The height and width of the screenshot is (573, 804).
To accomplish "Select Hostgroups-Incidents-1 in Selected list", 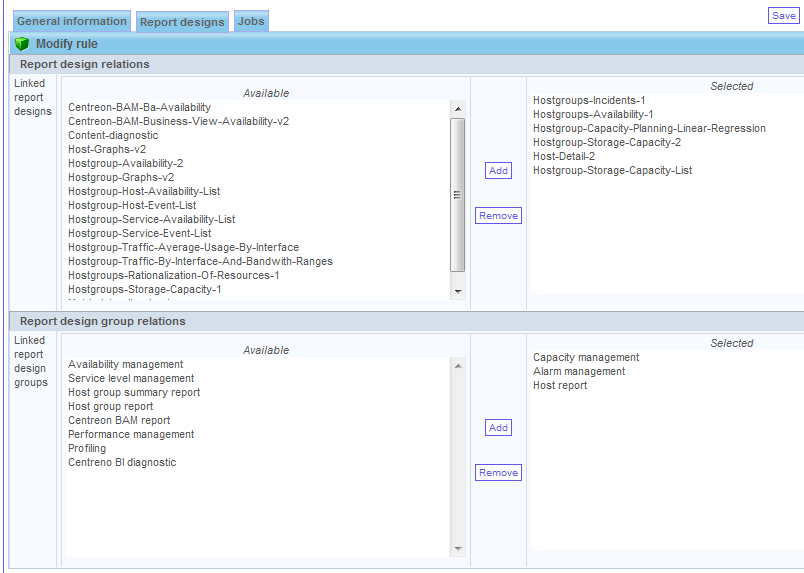I will coord(589,100).
